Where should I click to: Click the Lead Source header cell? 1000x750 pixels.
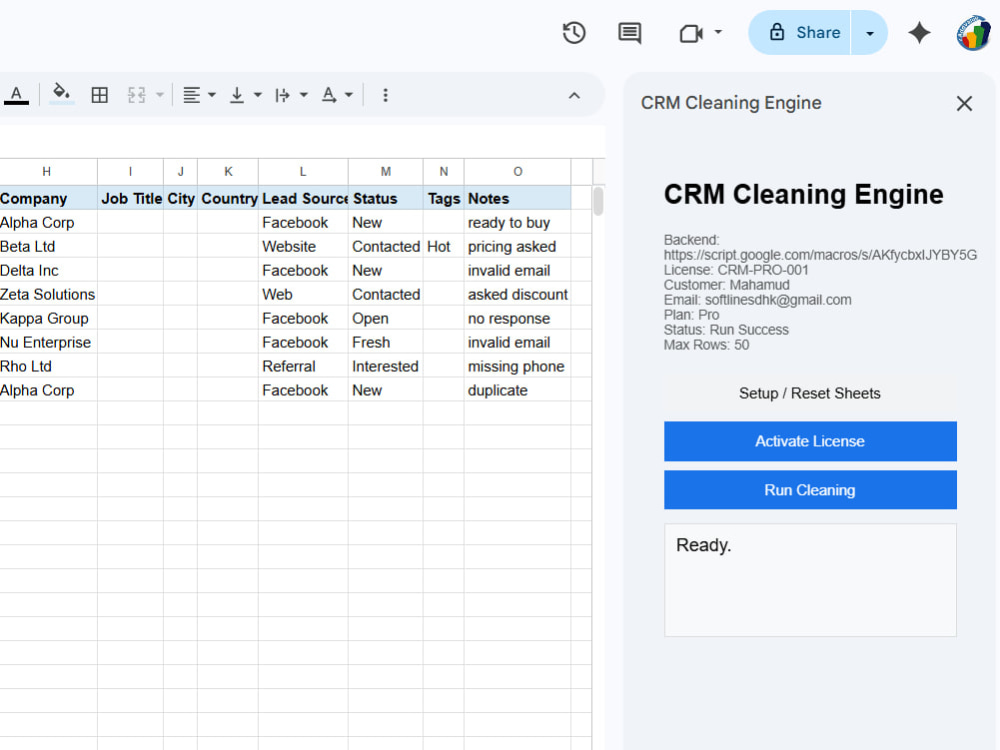click(303, 198)
